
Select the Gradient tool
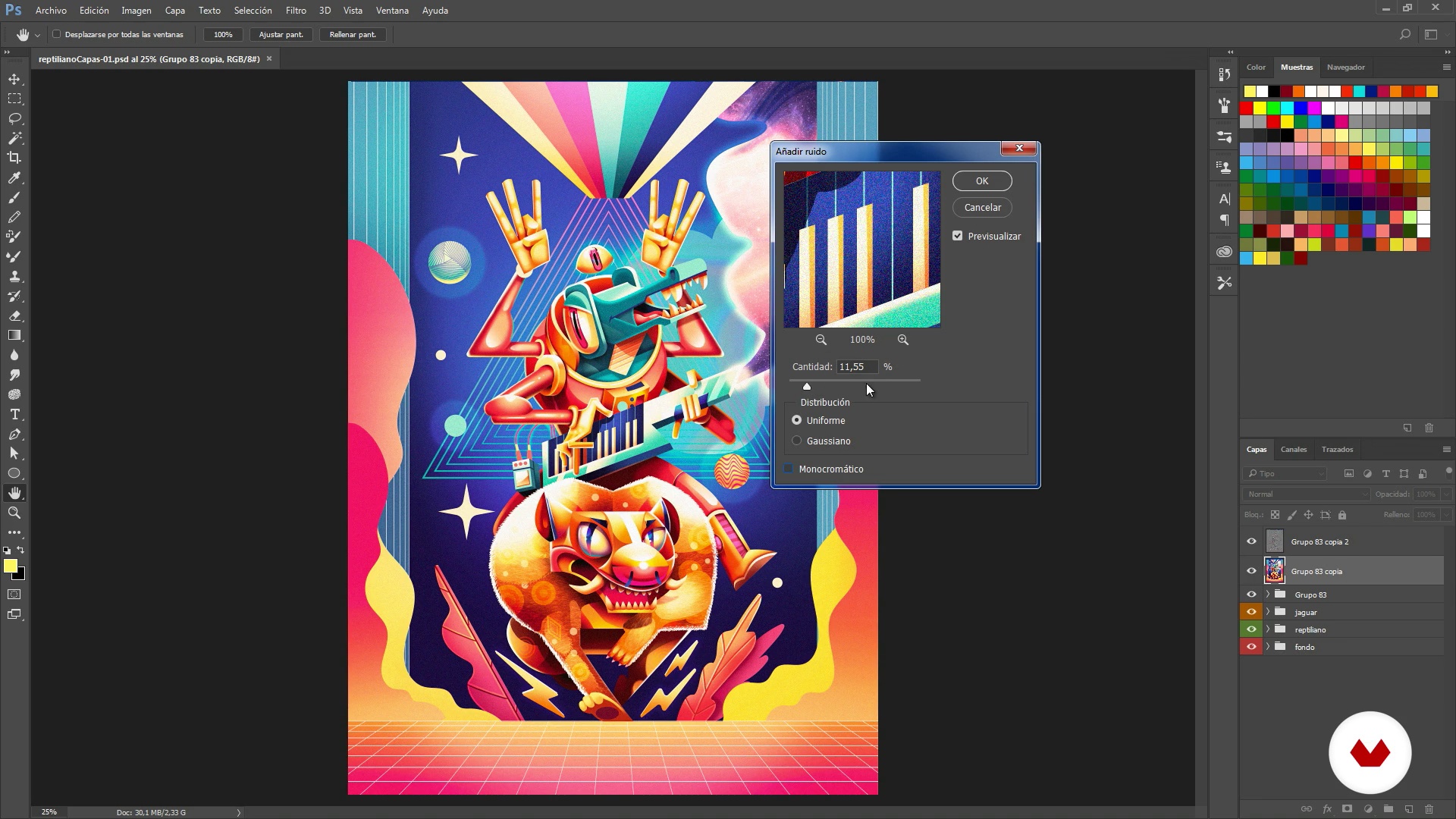(x=14, y=335)
